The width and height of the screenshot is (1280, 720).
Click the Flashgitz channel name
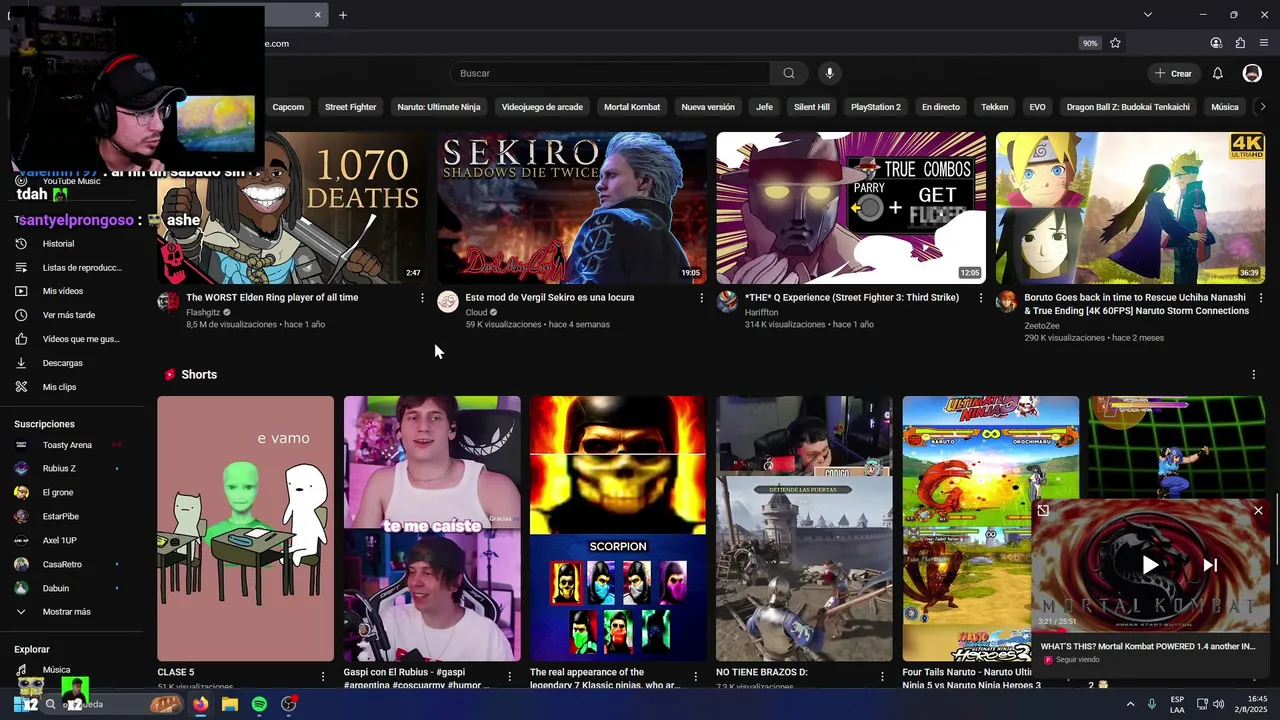[x=203, y=312]
